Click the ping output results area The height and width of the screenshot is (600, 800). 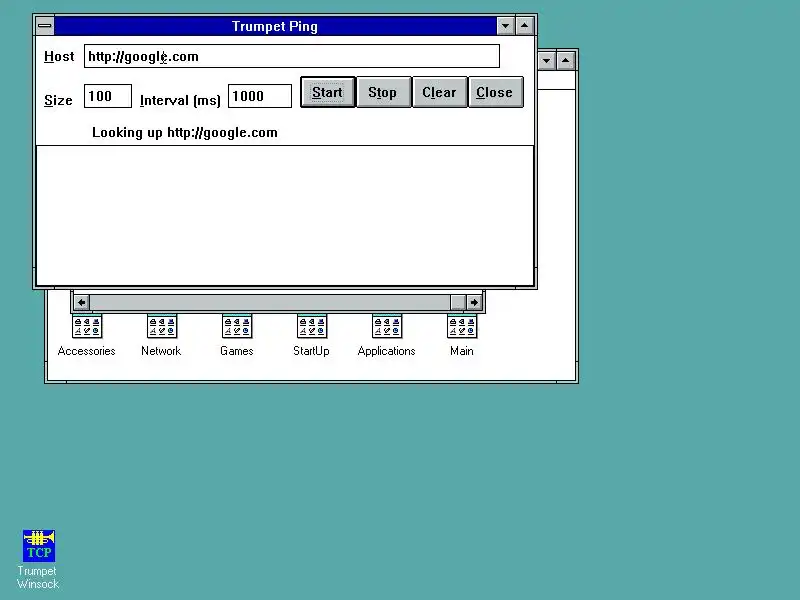coord(285,215)
